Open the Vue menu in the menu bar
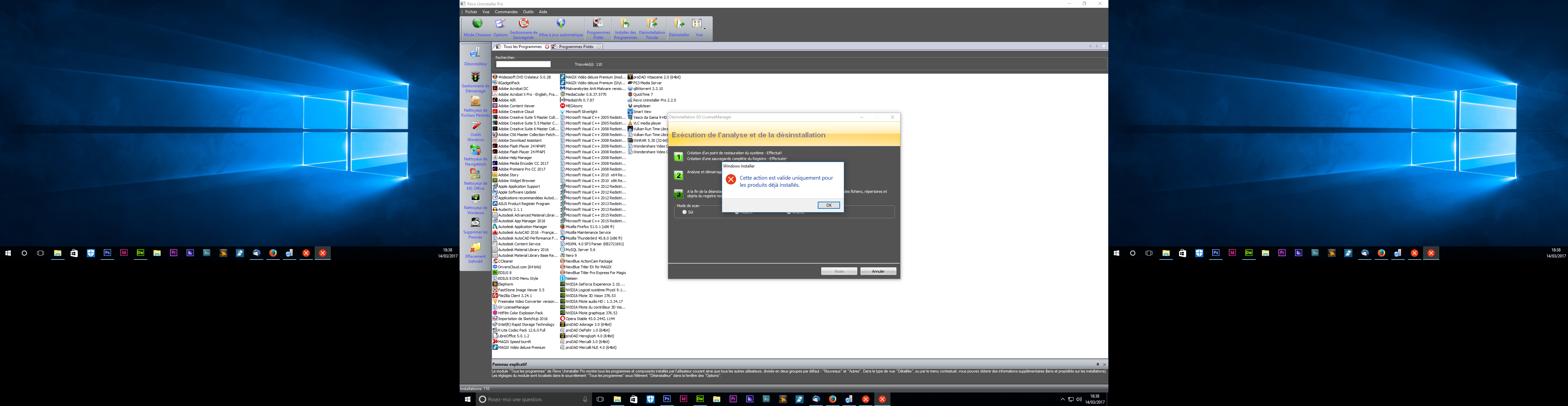 click(x=486, y=12)
